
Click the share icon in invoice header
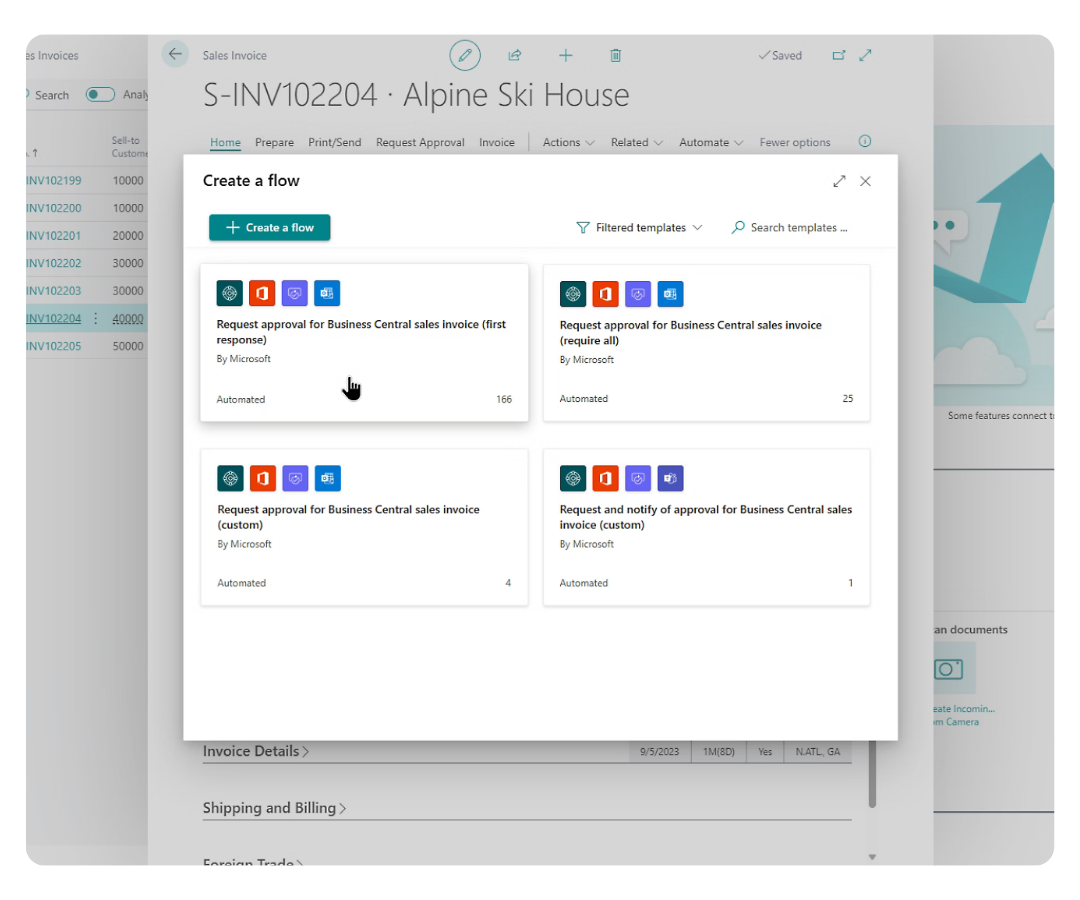(x=515, y=55)
